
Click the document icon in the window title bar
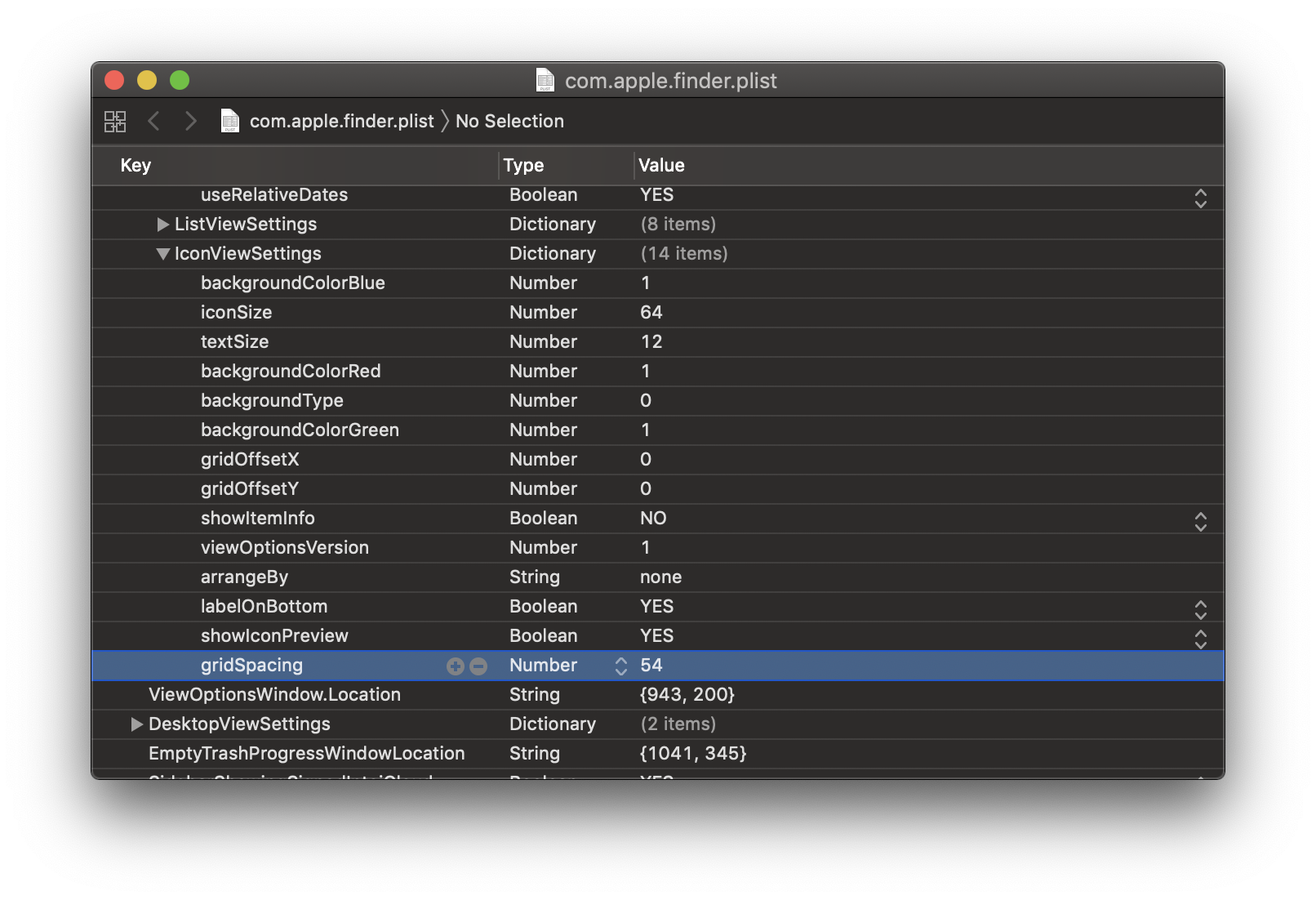545,80
